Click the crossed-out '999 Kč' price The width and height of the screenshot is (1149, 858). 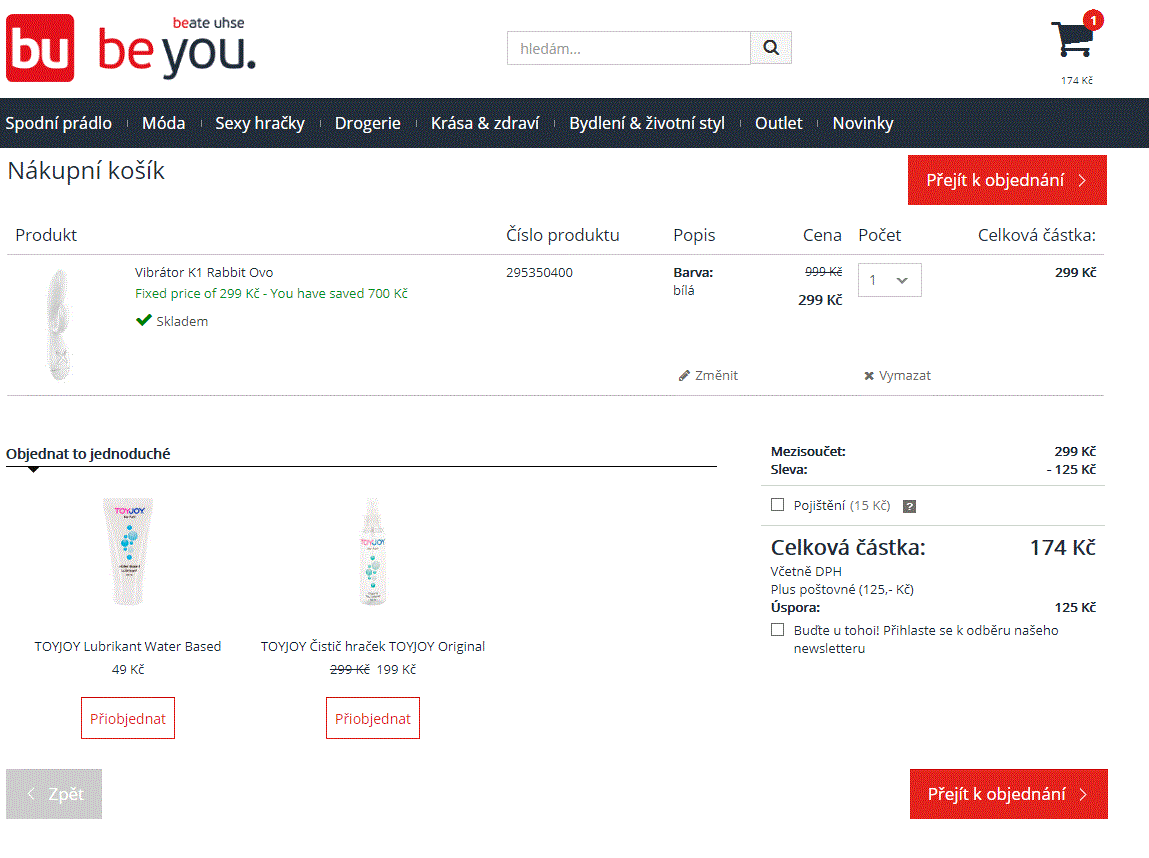tap(824, 272)
